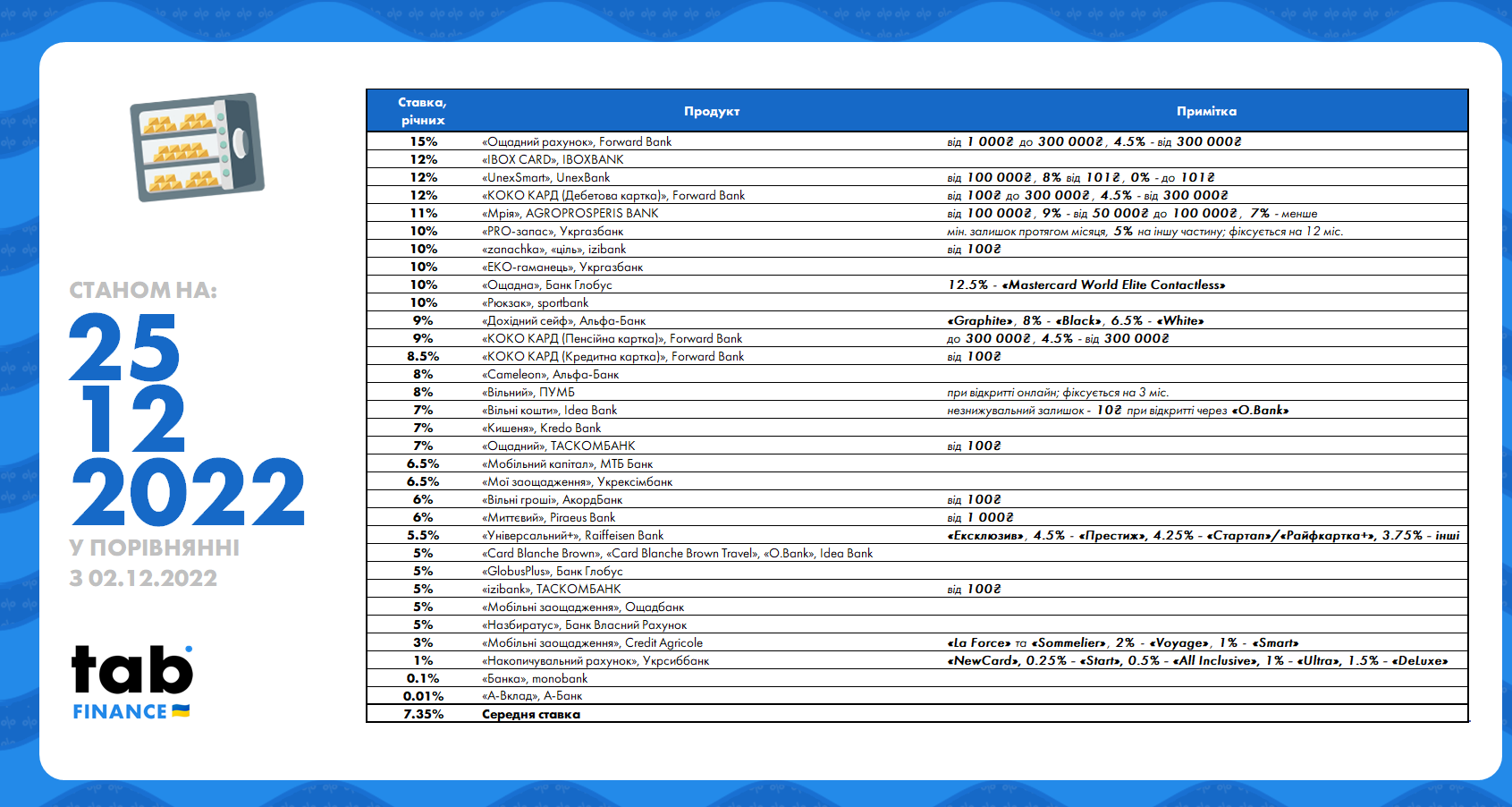
Task: Click '«Ощадна», Банк Глобус' product
Action: click(547, 285)
